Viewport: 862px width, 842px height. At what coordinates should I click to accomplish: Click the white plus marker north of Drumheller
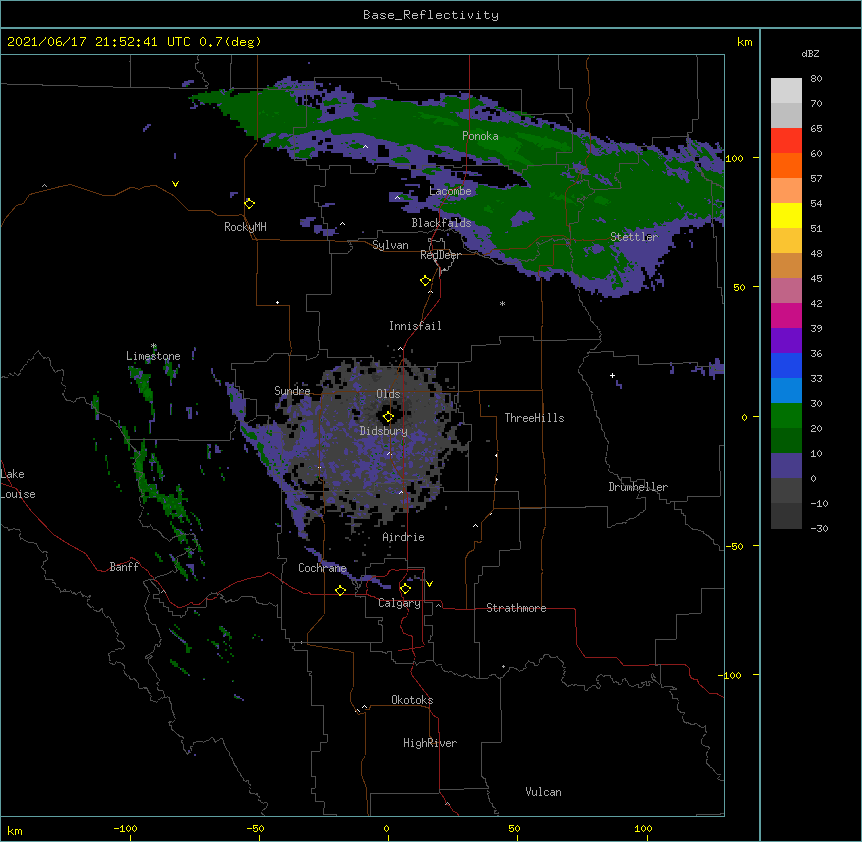click(612, 375)
